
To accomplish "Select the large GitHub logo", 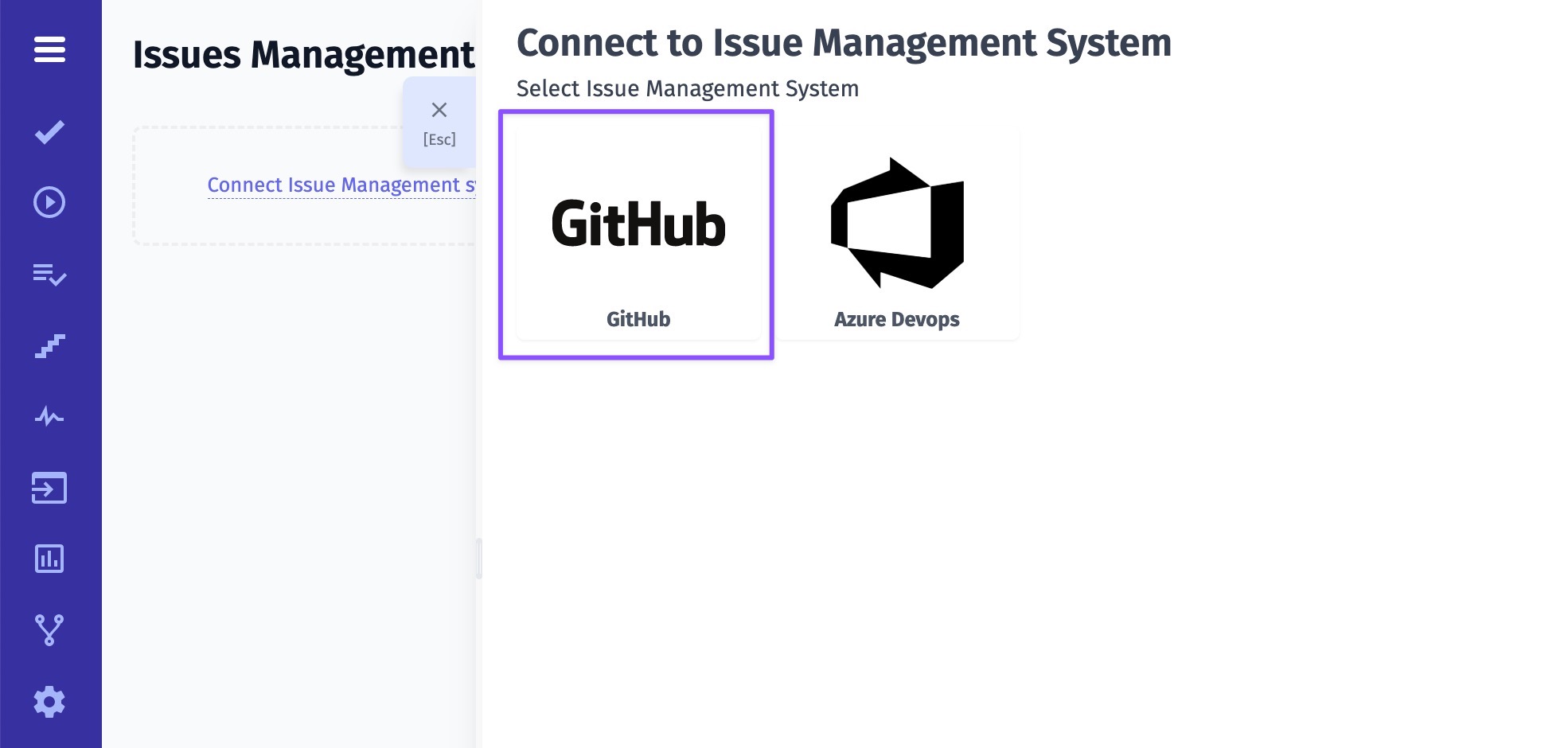I will 638,224.
